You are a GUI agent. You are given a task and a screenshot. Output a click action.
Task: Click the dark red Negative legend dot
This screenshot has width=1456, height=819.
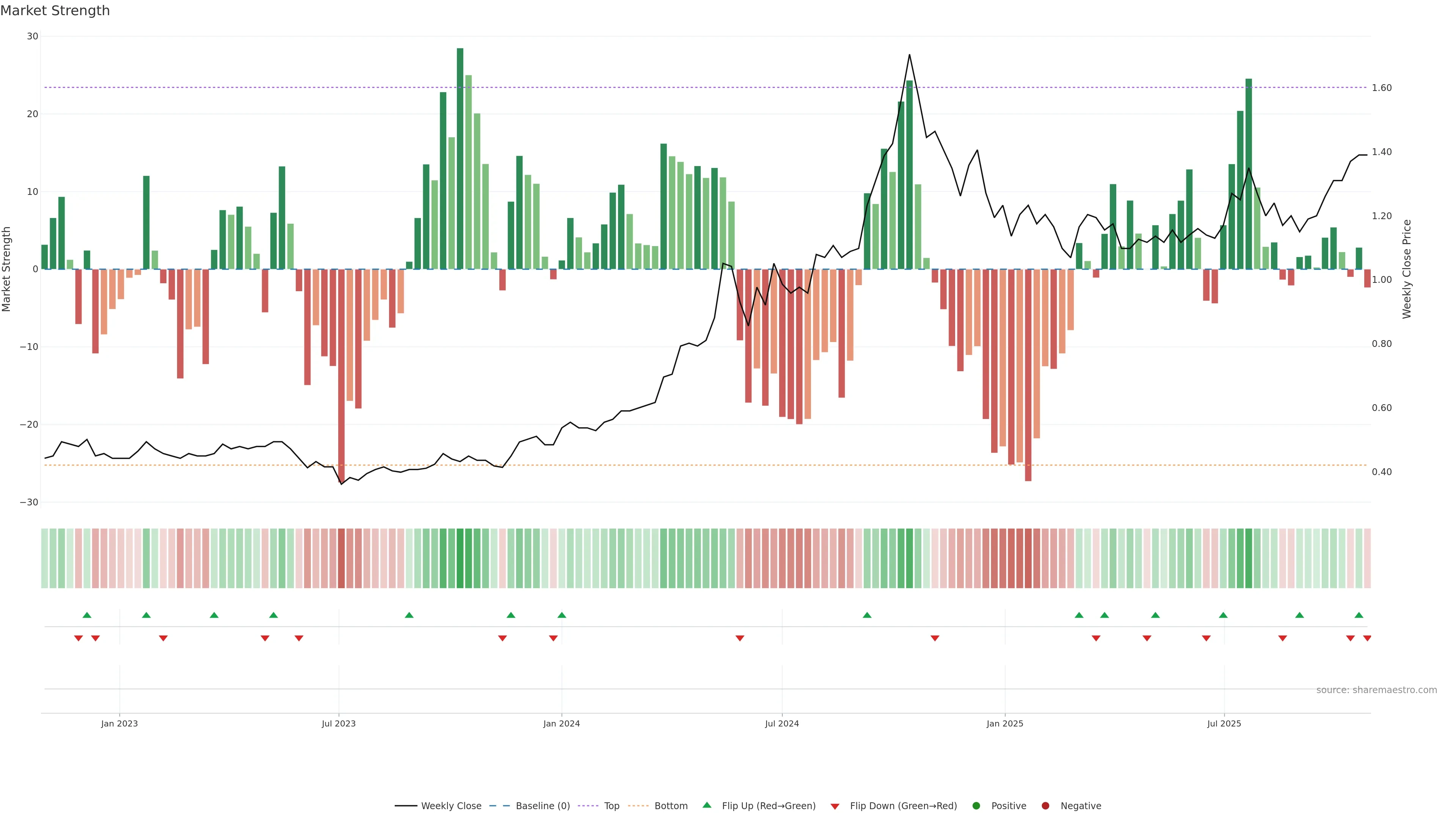tap(1045, 805)
